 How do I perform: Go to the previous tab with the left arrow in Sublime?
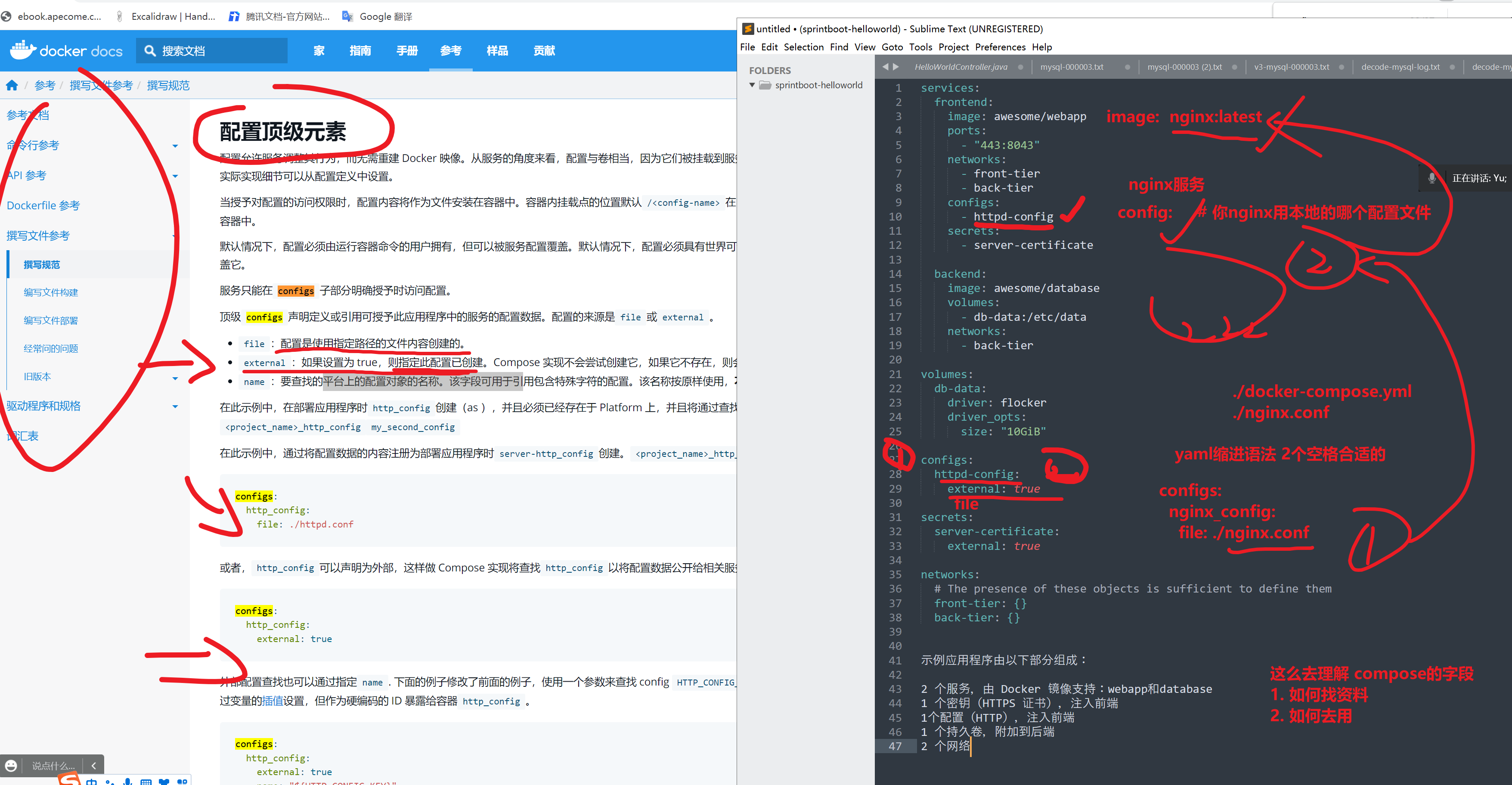(x=885, y=67)
